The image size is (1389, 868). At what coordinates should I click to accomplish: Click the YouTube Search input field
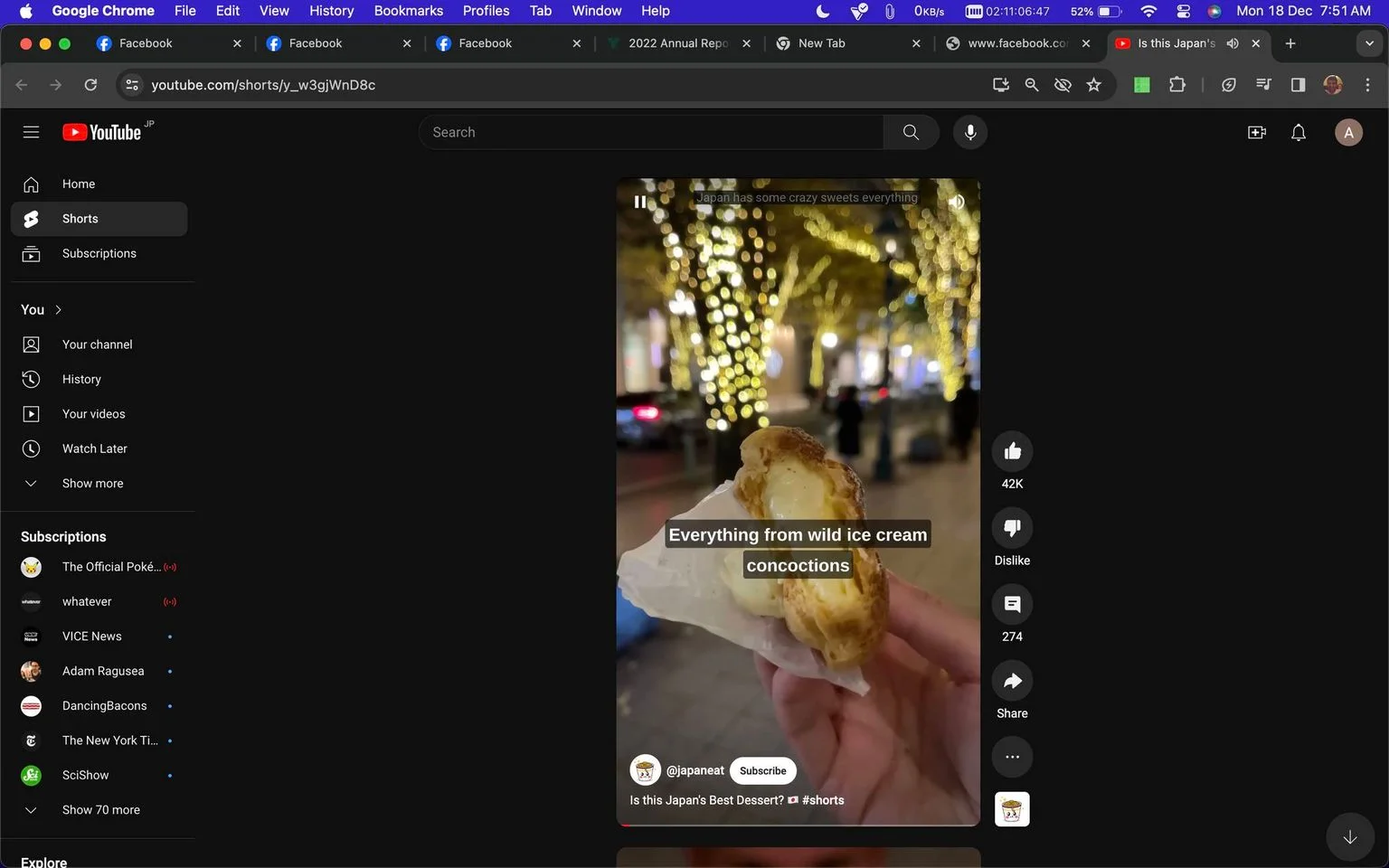point(651,132)
